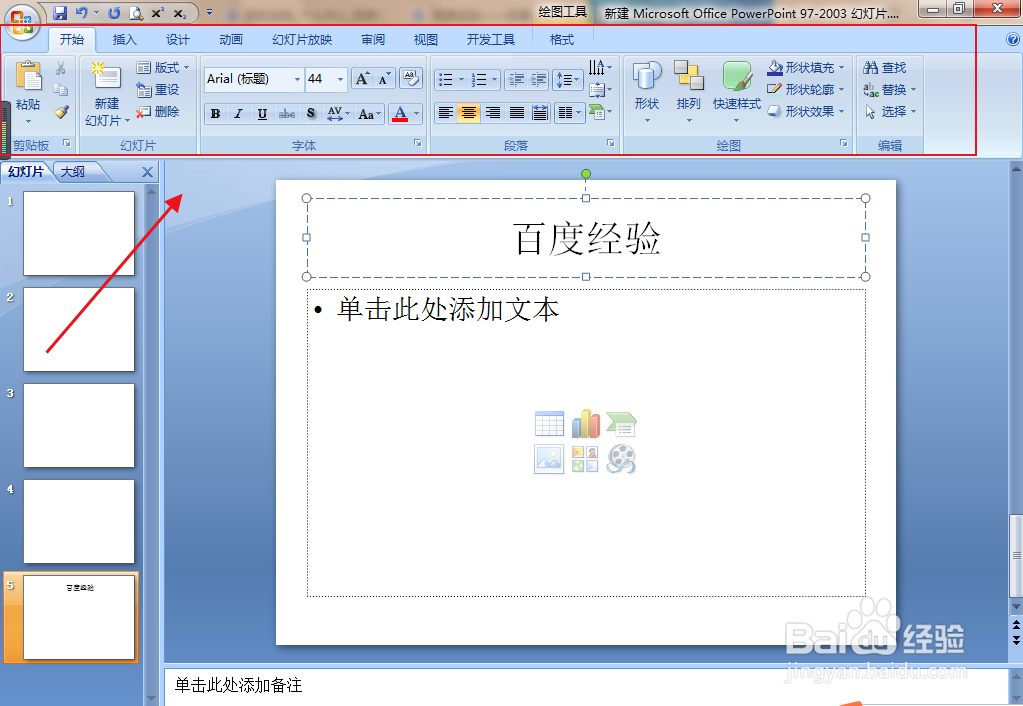Clear all formatting with eraser icon
This screenshot has height=706, width=1023.
coord(410,78)
